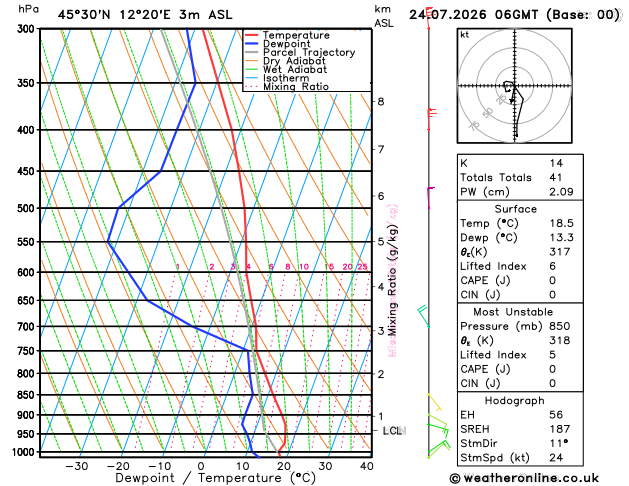The height and width of the screenshot is (486, 629).
Task: Click the '300' pressure level label
Action: [28, 29]
